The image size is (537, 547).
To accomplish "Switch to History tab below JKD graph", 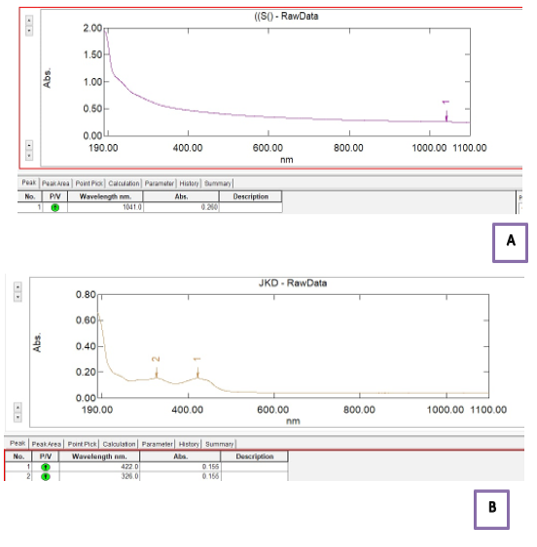I will tap(189, 444).
